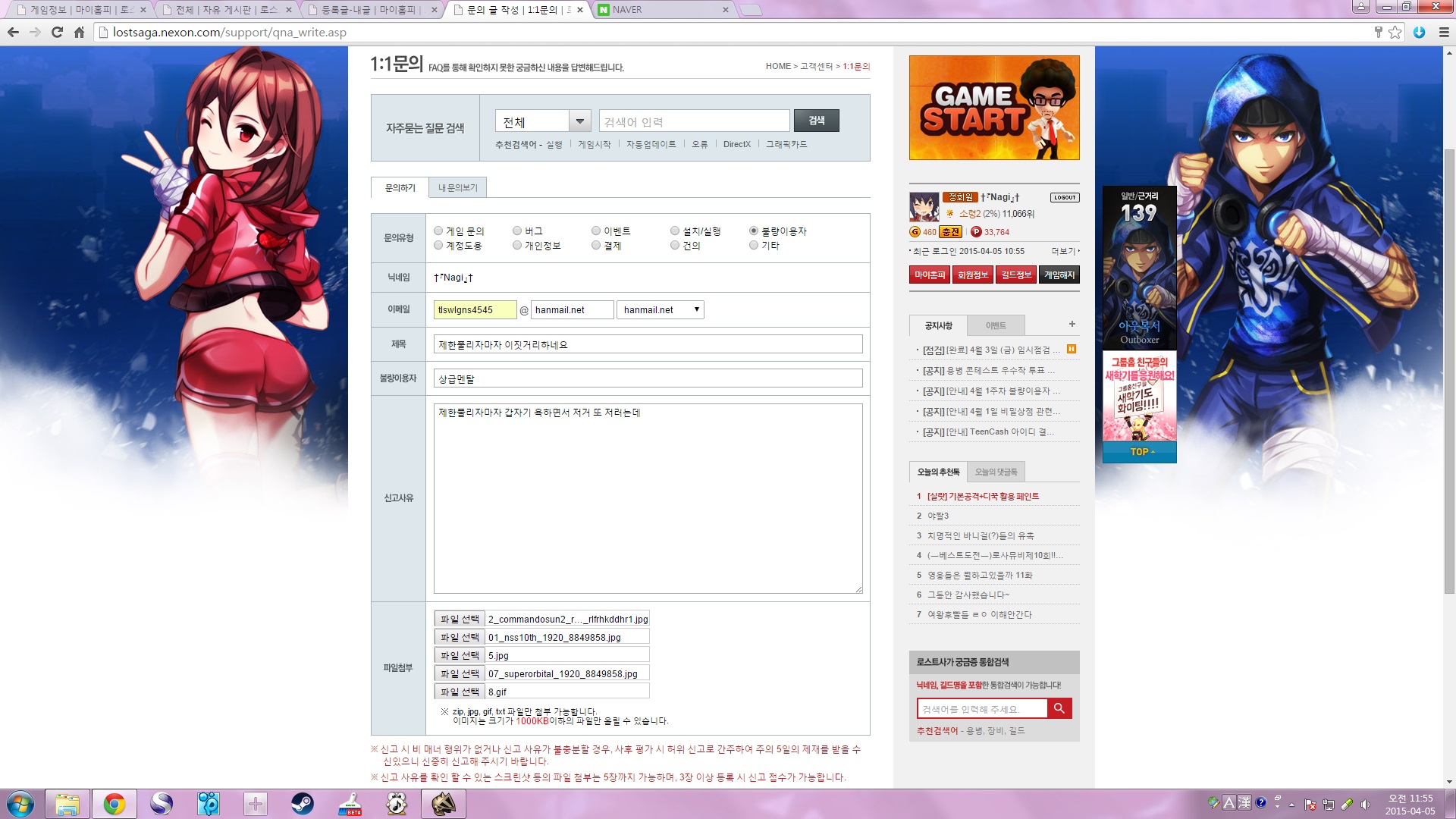Click the red magnifier search icon

click(1059, 708)
